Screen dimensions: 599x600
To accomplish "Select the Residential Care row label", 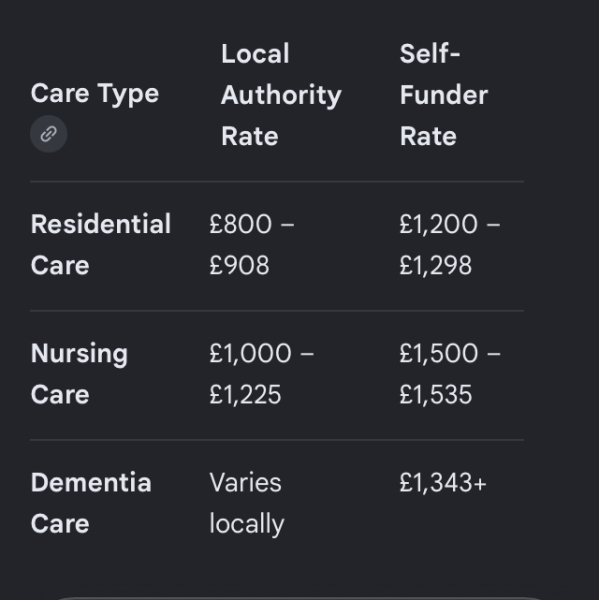I will coord(101,244).
